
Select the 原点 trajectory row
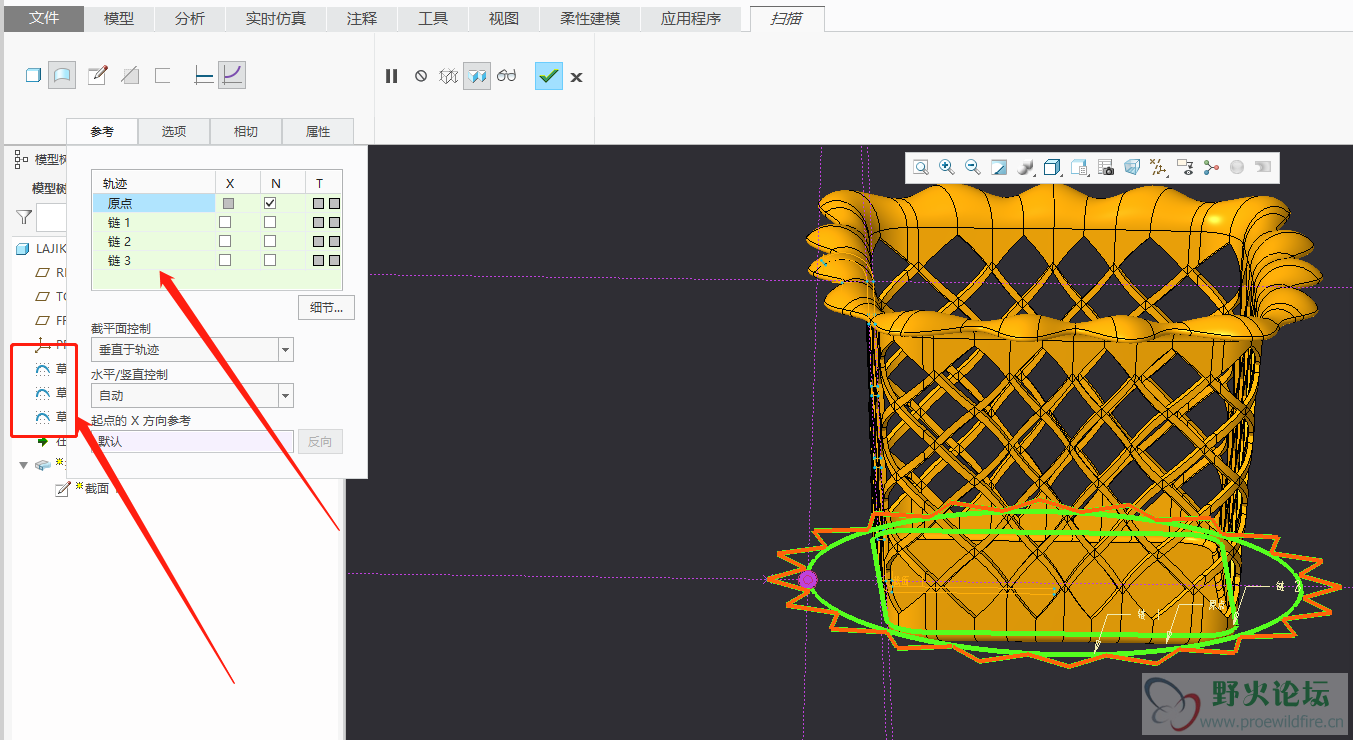coord(154,203)
